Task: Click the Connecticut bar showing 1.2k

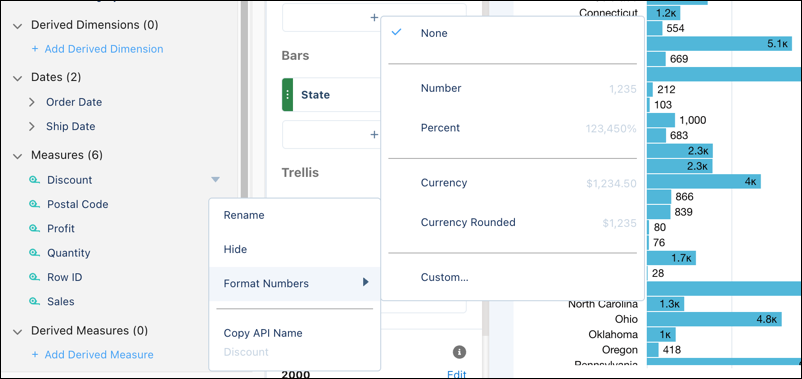Action: (x=662, y=13)
